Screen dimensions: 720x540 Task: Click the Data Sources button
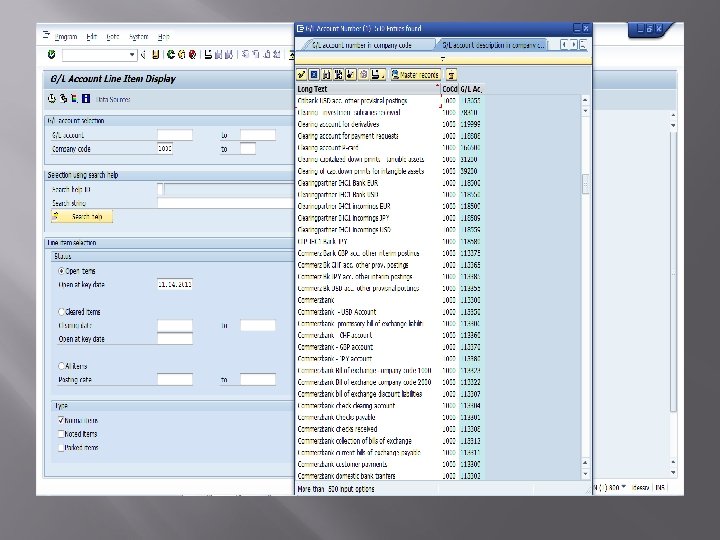tap(113, 99)
